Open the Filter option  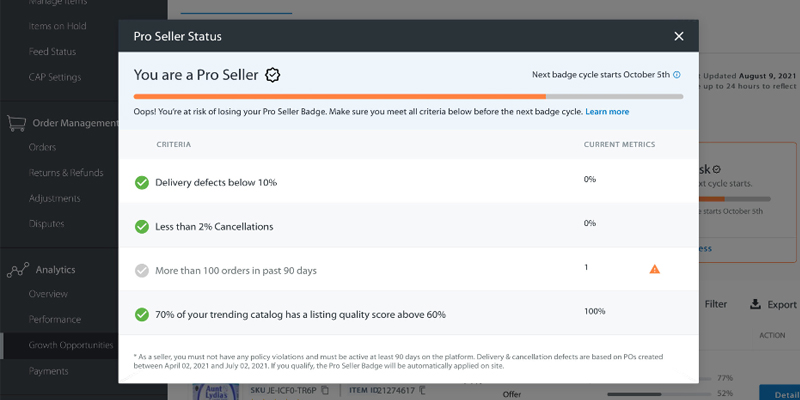tap(715, 304)
